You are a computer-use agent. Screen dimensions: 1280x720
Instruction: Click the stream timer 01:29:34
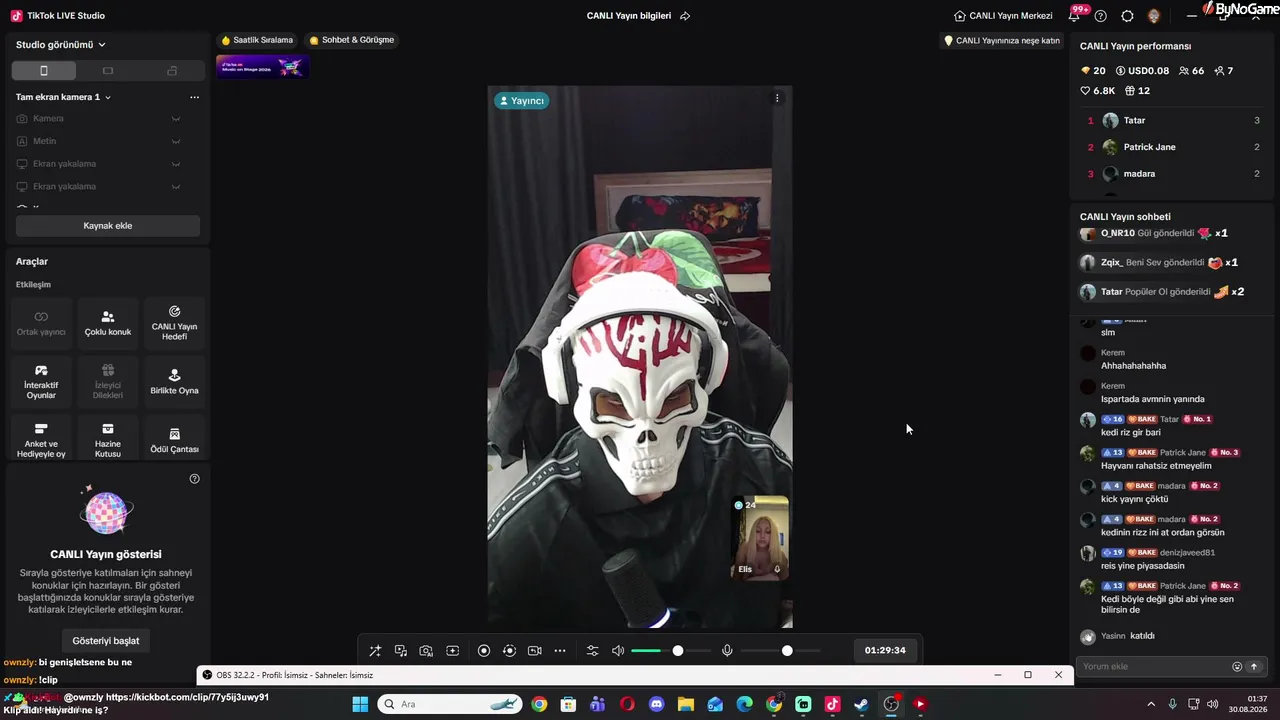885,651
